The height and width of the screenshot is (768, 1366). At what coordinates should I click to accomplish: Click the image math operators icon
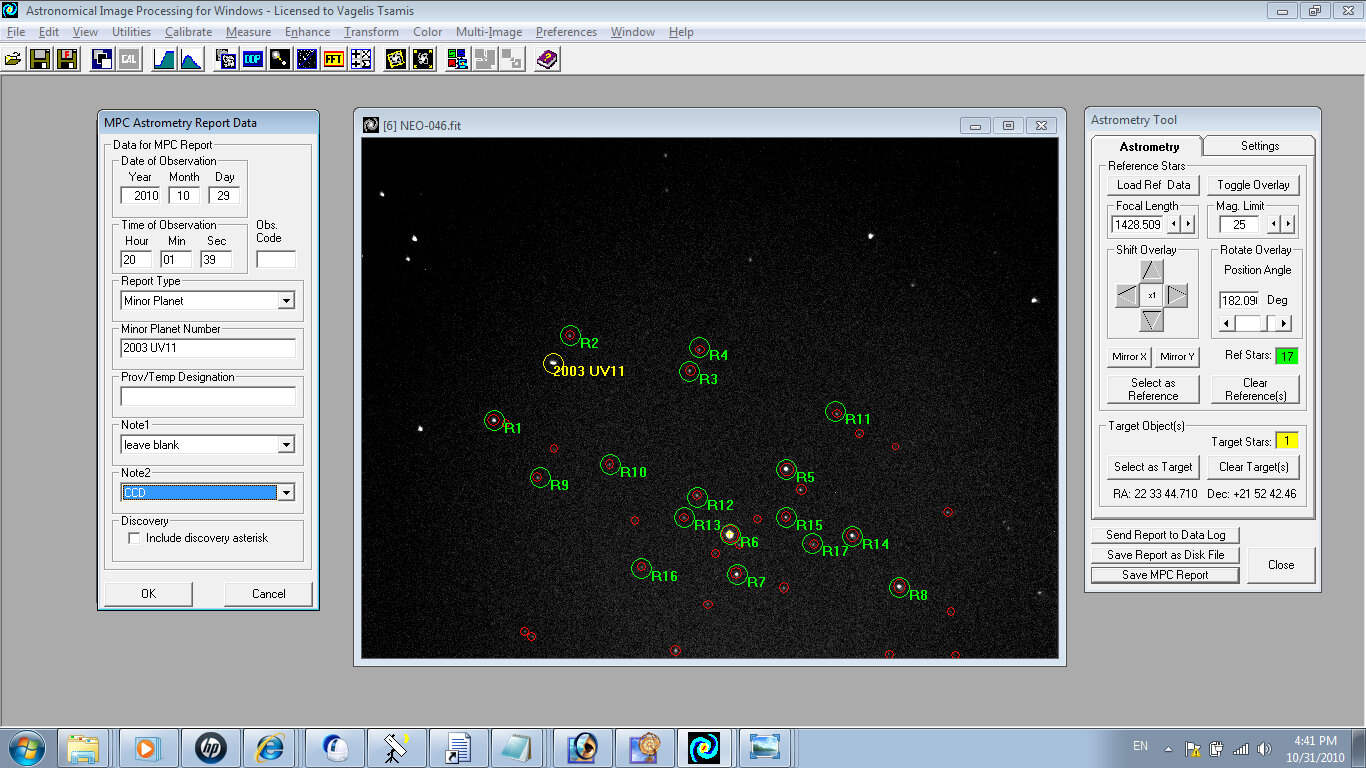[361, 59]
